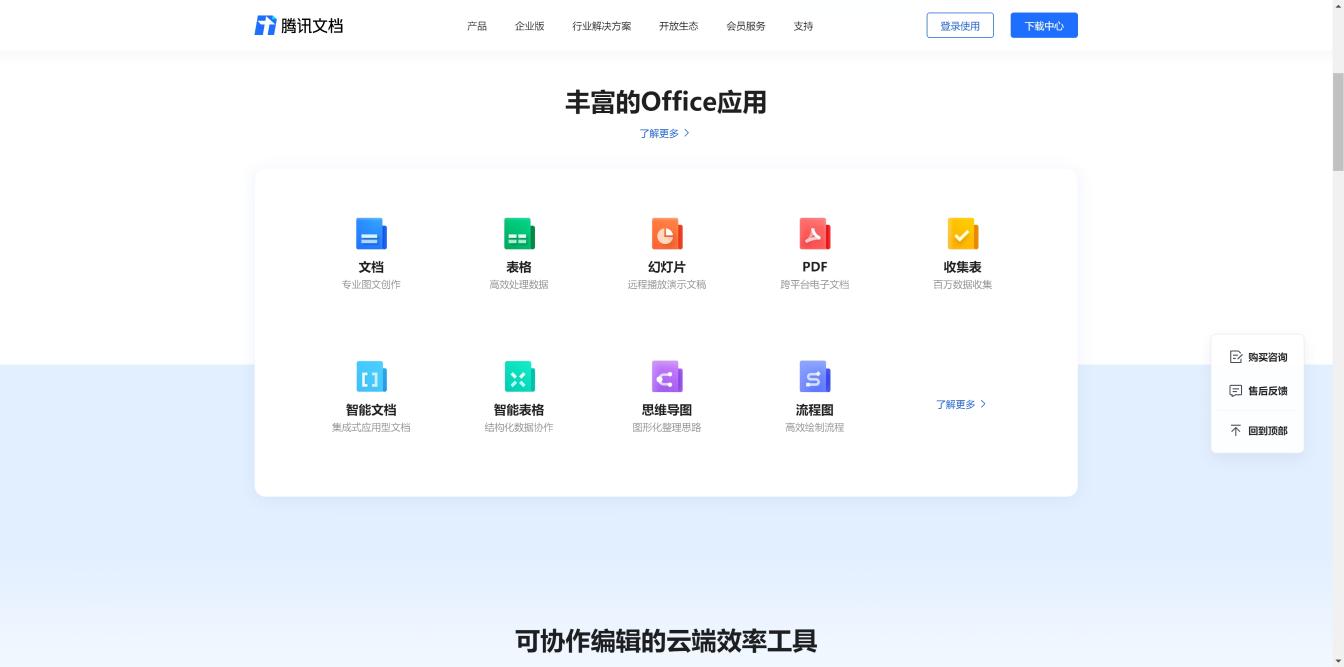Click the 智能文档 label text
The height and width of the screenshot is (667, 1344).
coord(371,410)
